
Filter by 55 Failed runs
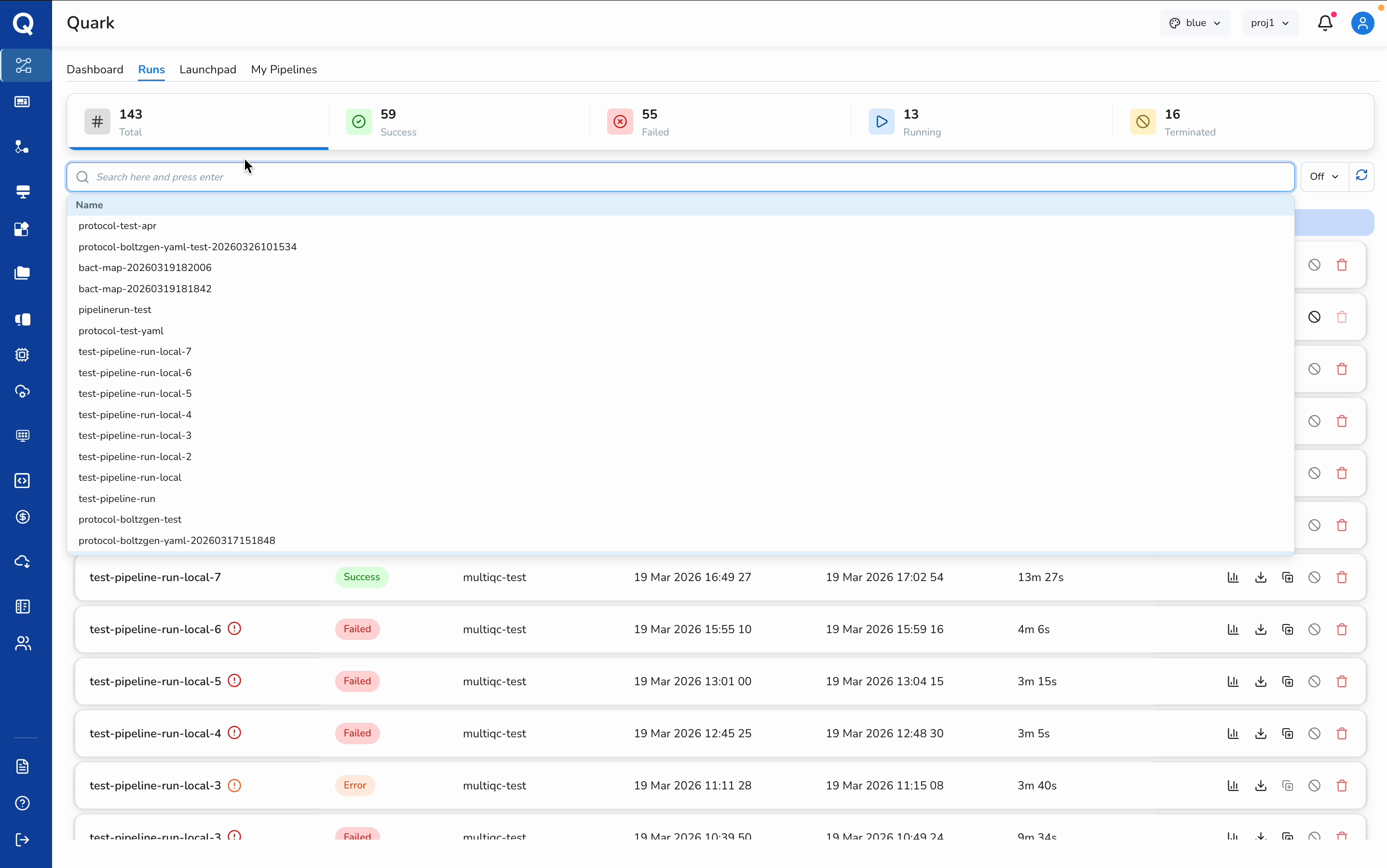[721, 122]
